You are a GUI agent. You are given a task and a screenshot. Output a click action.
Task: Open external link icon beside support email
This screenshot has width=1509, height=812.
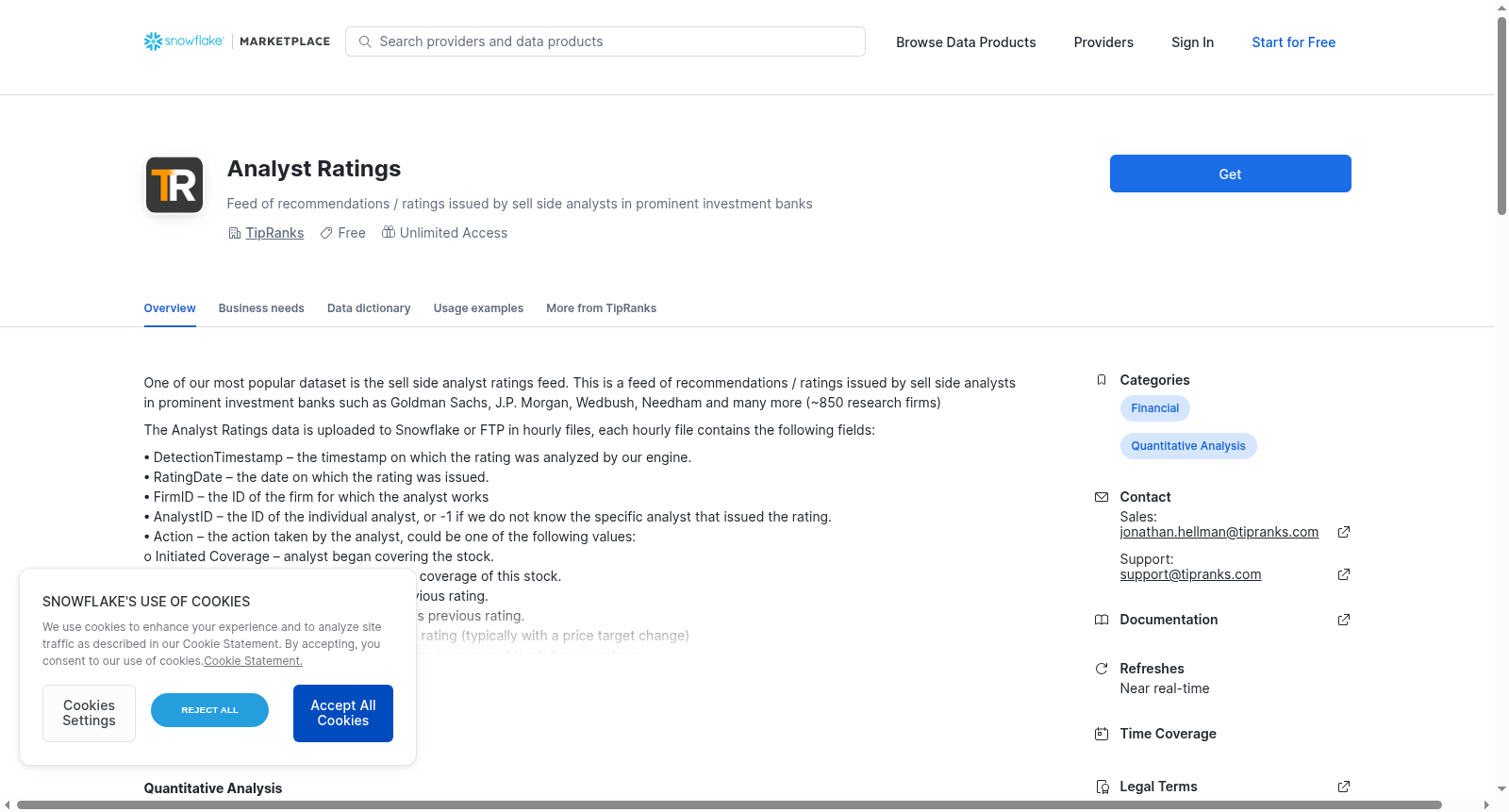(x=1344, y=574)
